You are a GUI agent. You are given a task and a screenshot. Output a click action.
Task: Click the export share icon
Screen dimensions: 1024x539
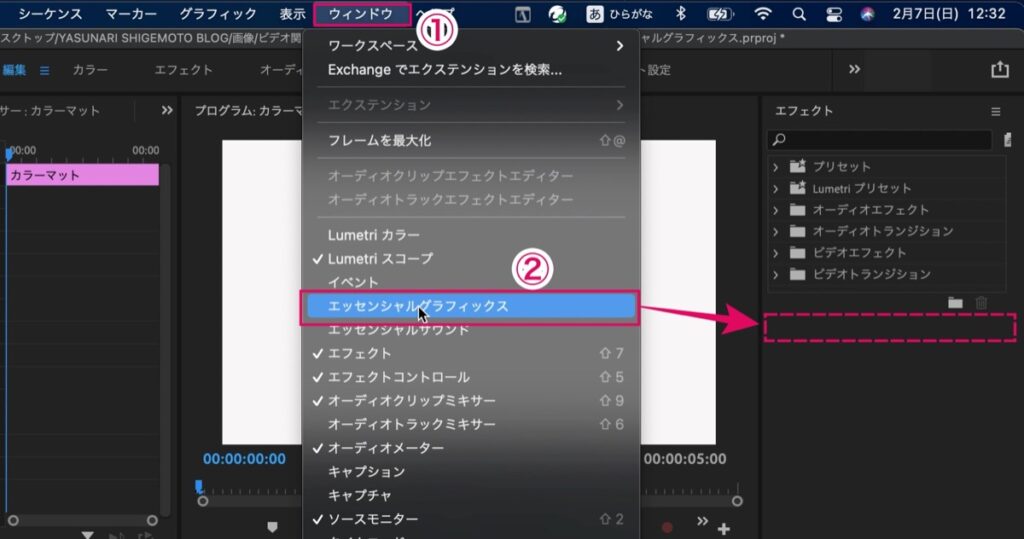(x=1000, y=69)
